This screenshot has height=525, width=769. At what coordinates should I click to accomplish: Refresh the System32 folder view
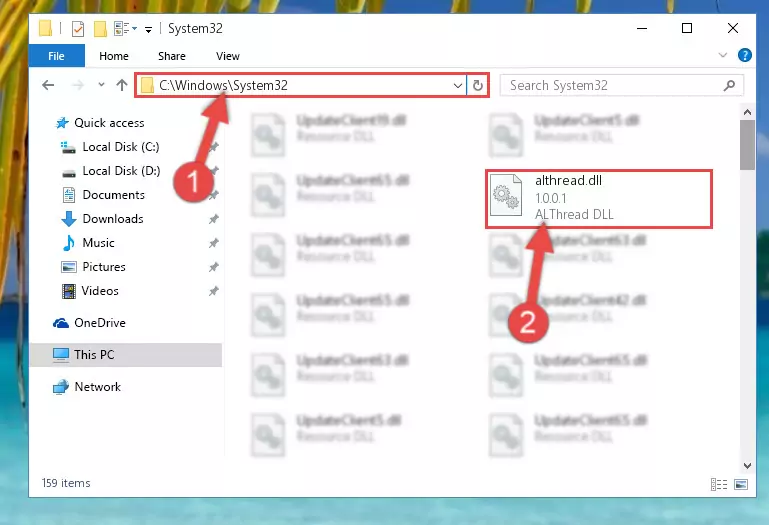[478, 85]
